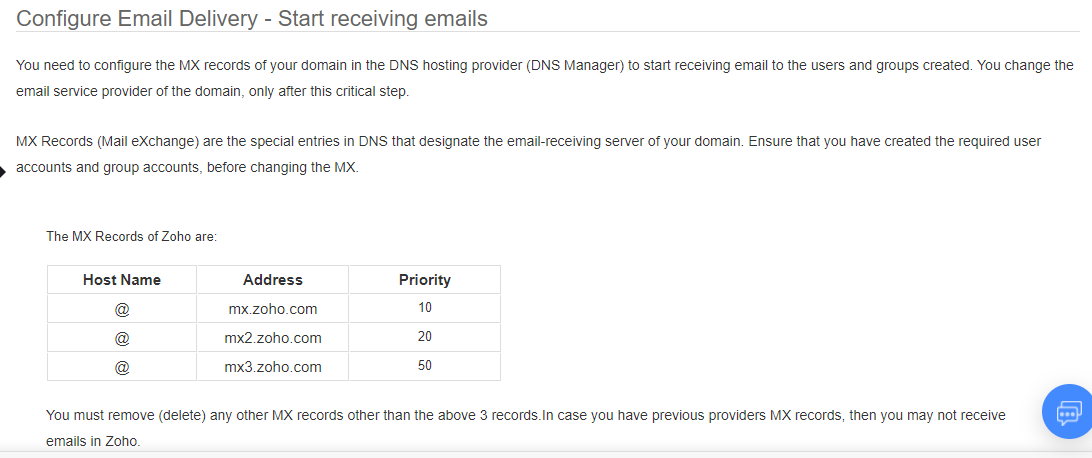
Task: Click the 'The MX Records of Zoho are:' text
Action: click(132, 237)
